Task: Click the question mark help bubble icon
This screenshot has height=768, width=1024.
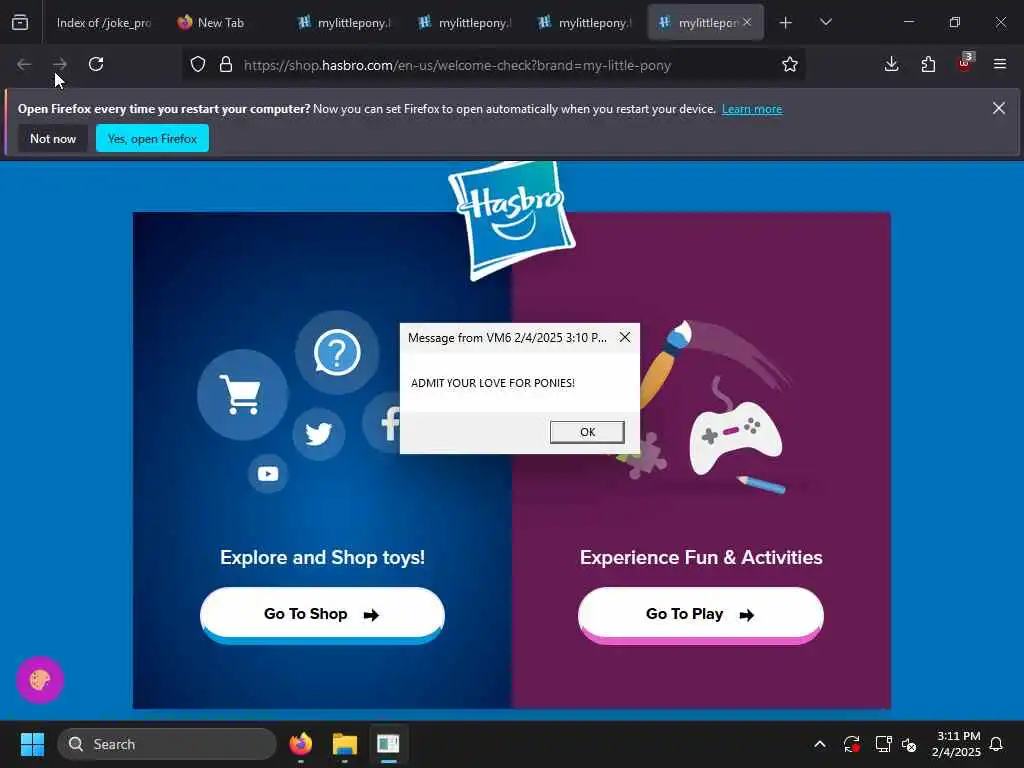Action: [x=337, y=353]
